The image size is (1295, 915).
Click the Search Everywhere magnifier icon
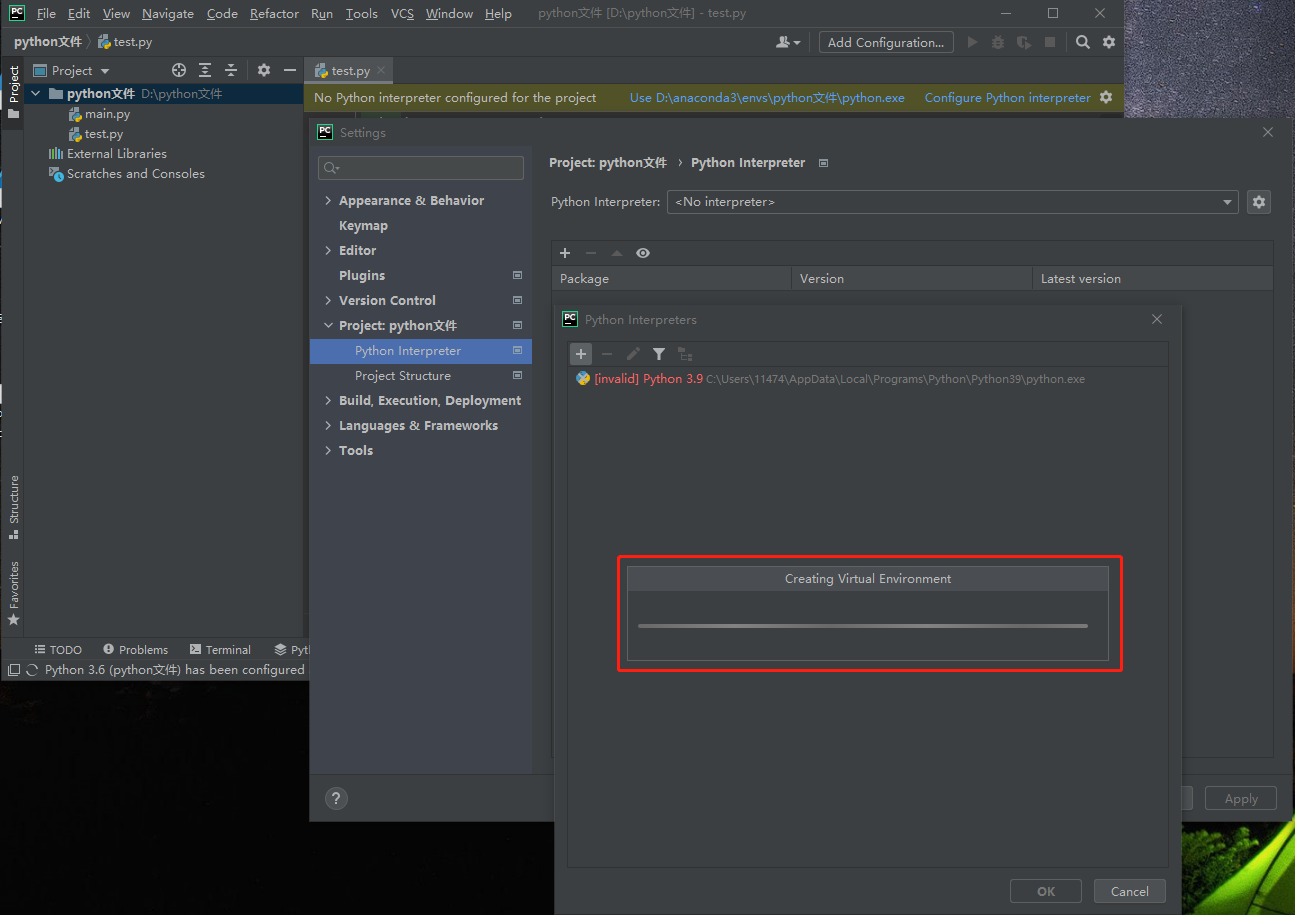pos(1083,42)
